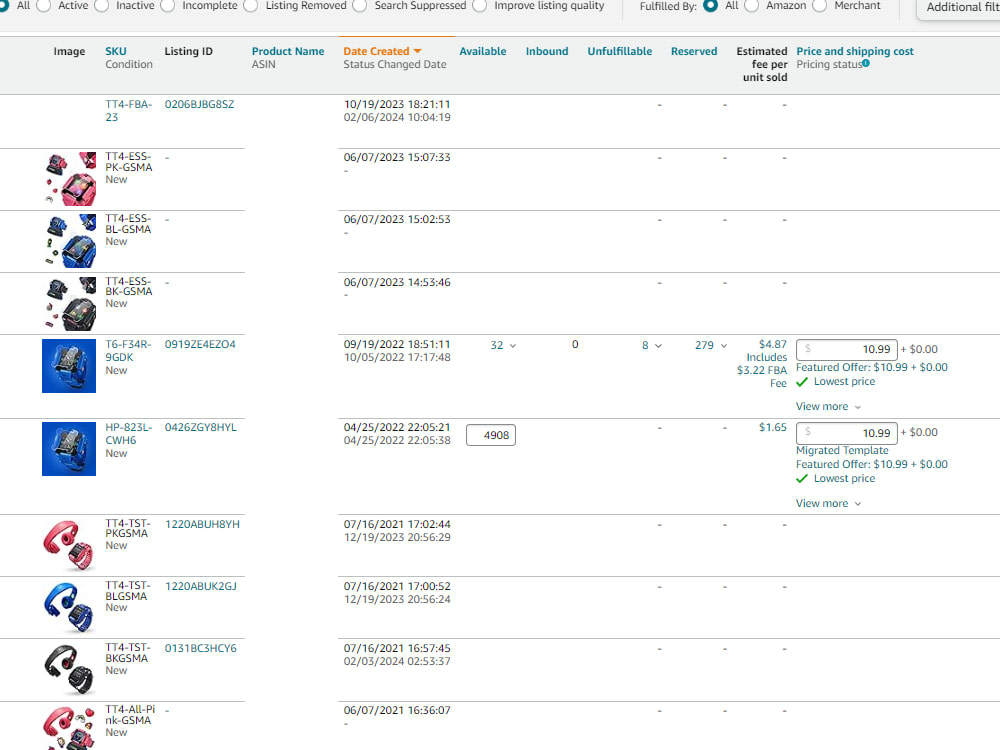Filter by Amazon fulfilled radio

[752, 6]
